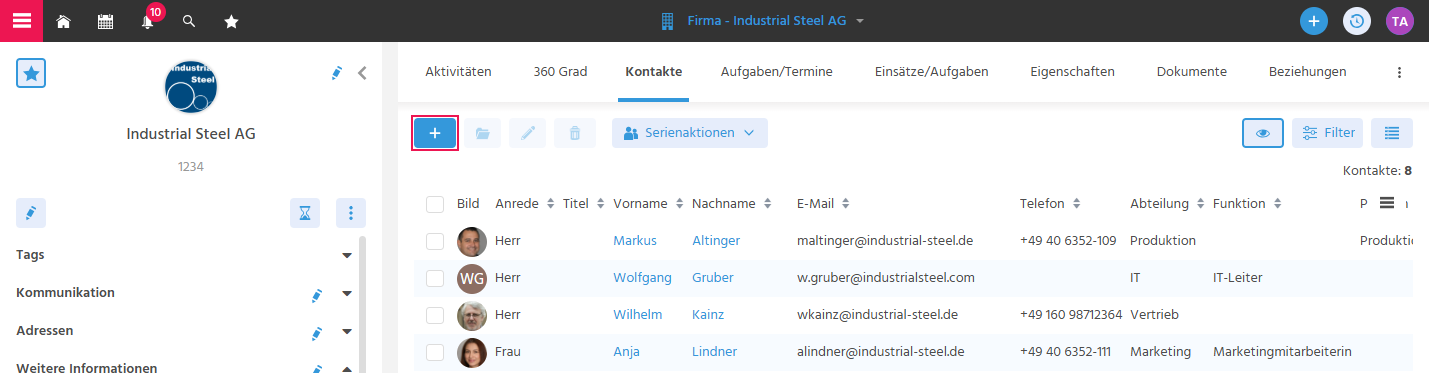Screen dimensions: 1429x373
Task: Open the Dokumente tab
Action: tap(1192, 72)
